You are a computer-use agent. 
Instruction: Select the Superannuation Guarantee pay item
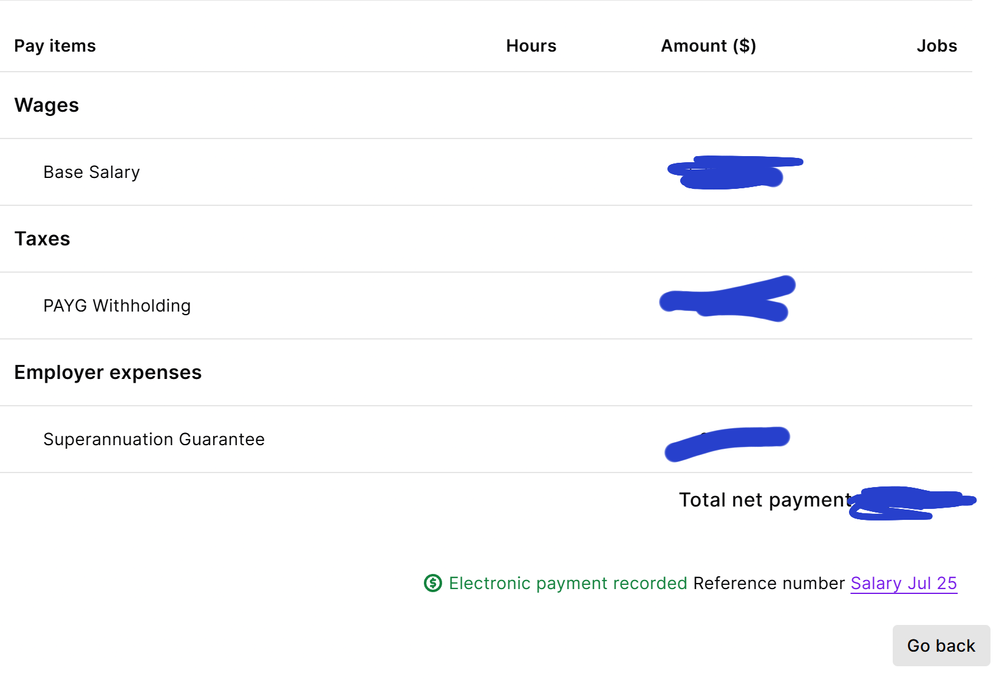154,439
